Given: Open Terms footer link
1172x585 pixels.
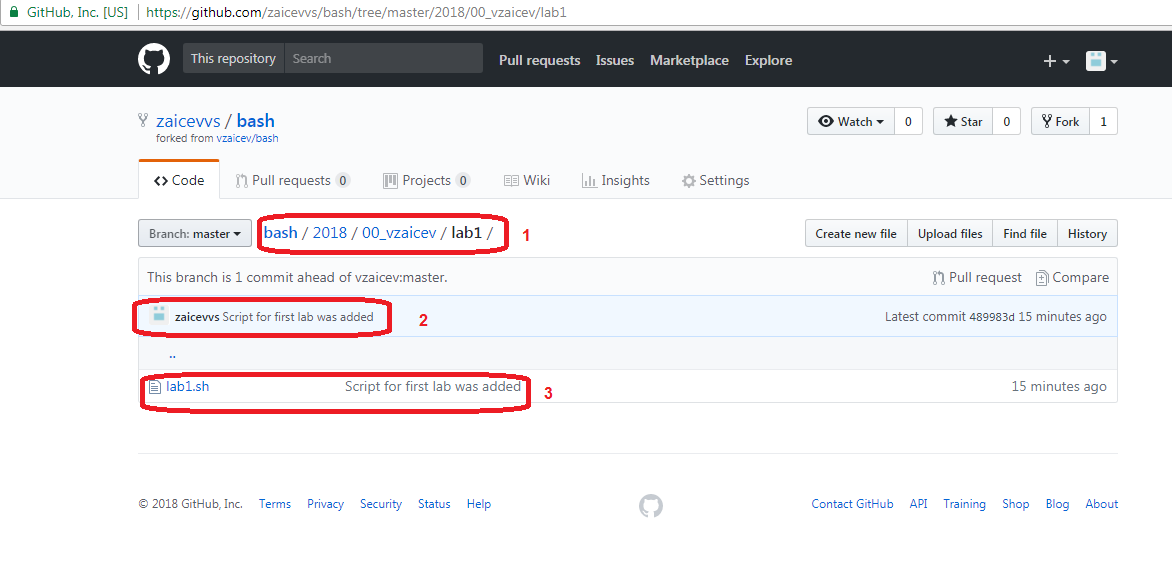Looking at the screenshot, I should [275, 504].
